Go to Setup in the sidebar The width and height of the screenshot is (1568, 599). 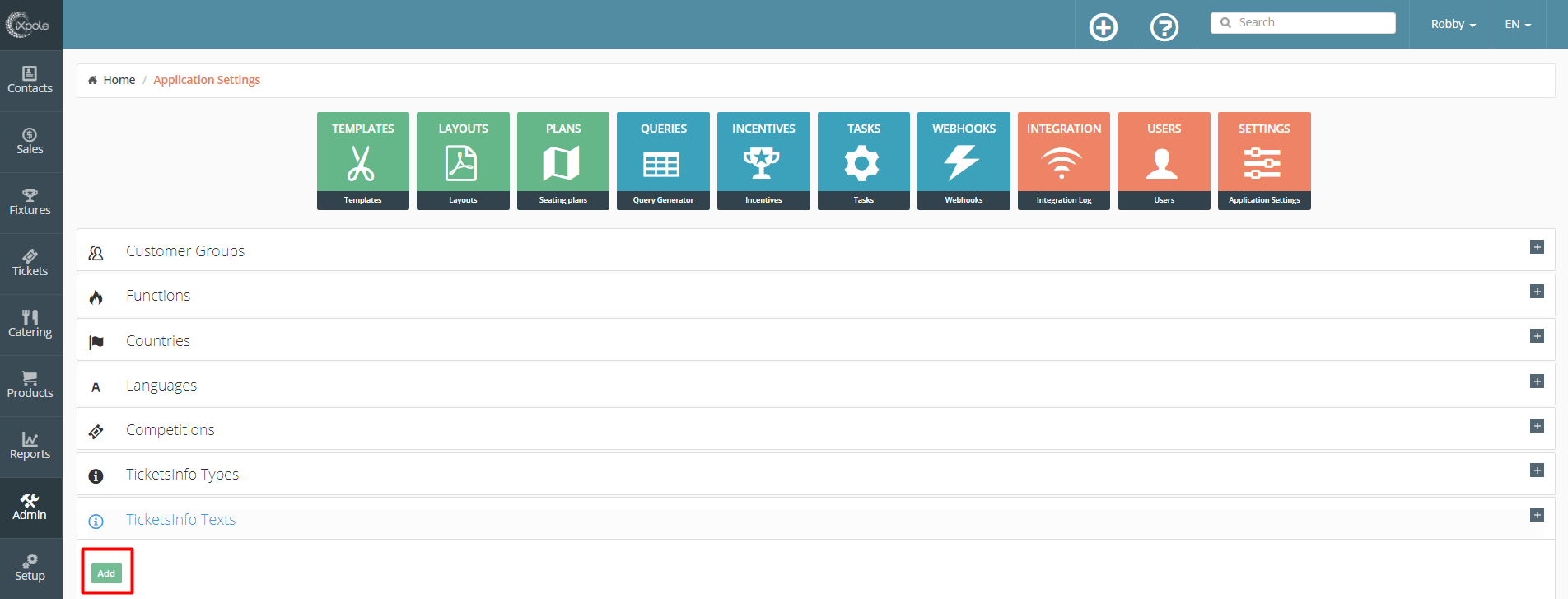point(30,569)
